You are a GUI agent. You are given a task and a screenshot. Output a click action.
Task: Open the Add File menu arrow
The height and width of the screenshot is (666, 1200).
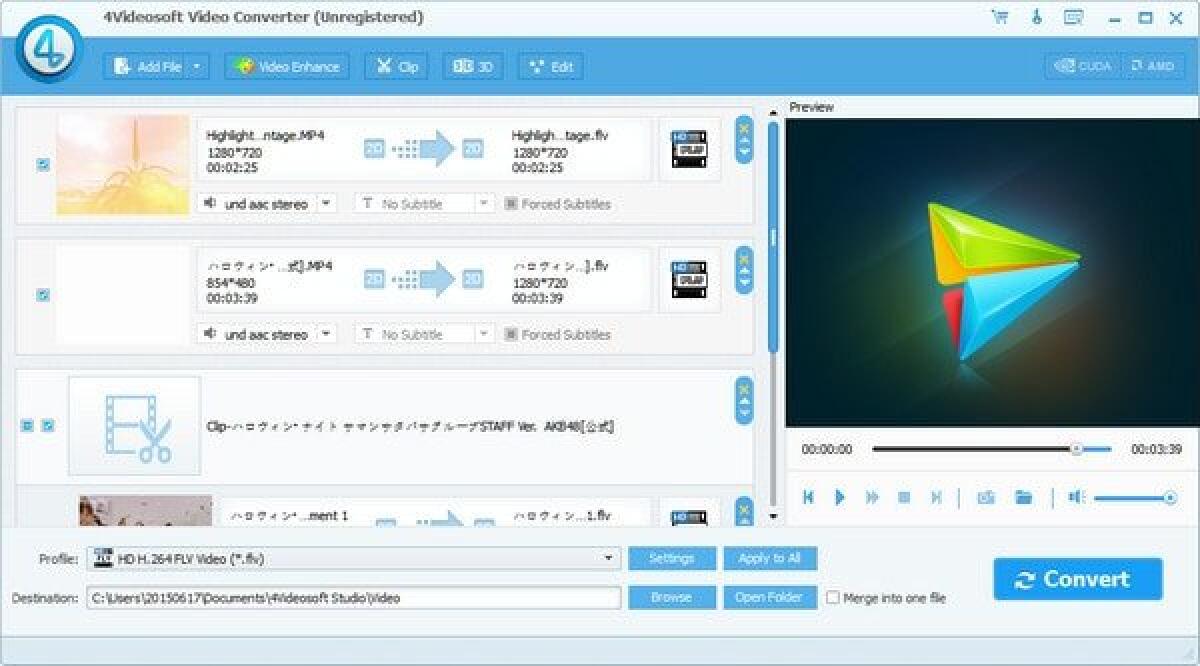(197, 66)
